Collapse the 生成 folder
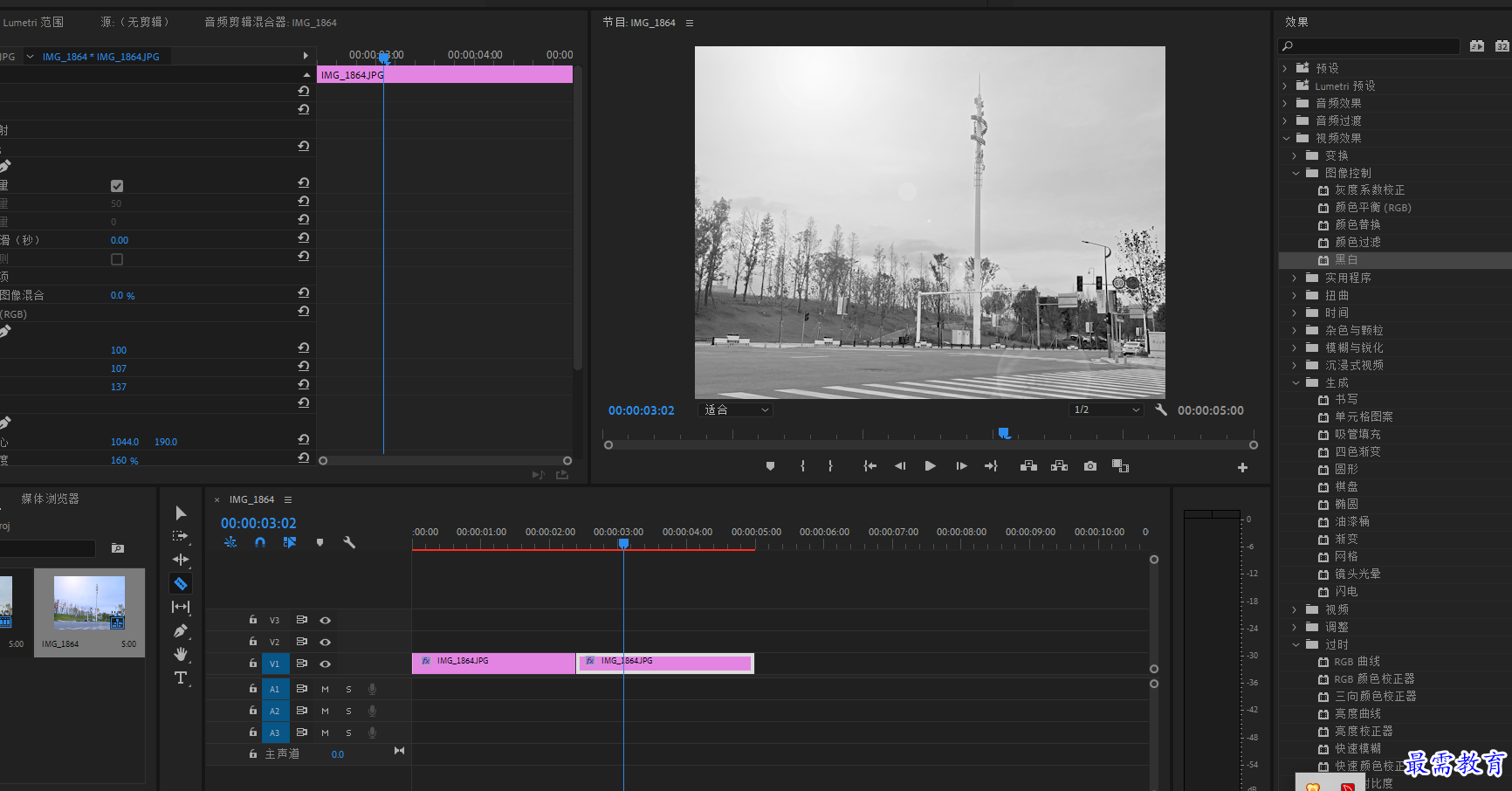Viewport: 1512px width, 791px height. [1296, 382]
